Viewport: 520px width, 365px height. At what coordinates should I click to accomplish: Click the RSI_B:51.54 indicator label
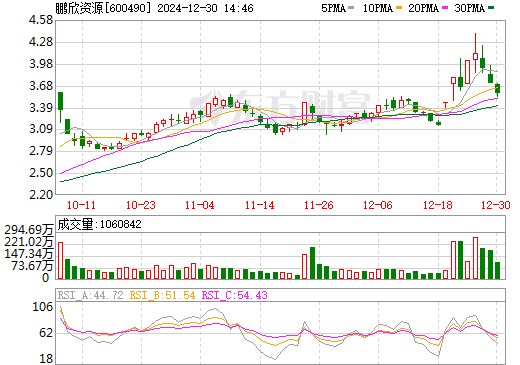(162, 295)
